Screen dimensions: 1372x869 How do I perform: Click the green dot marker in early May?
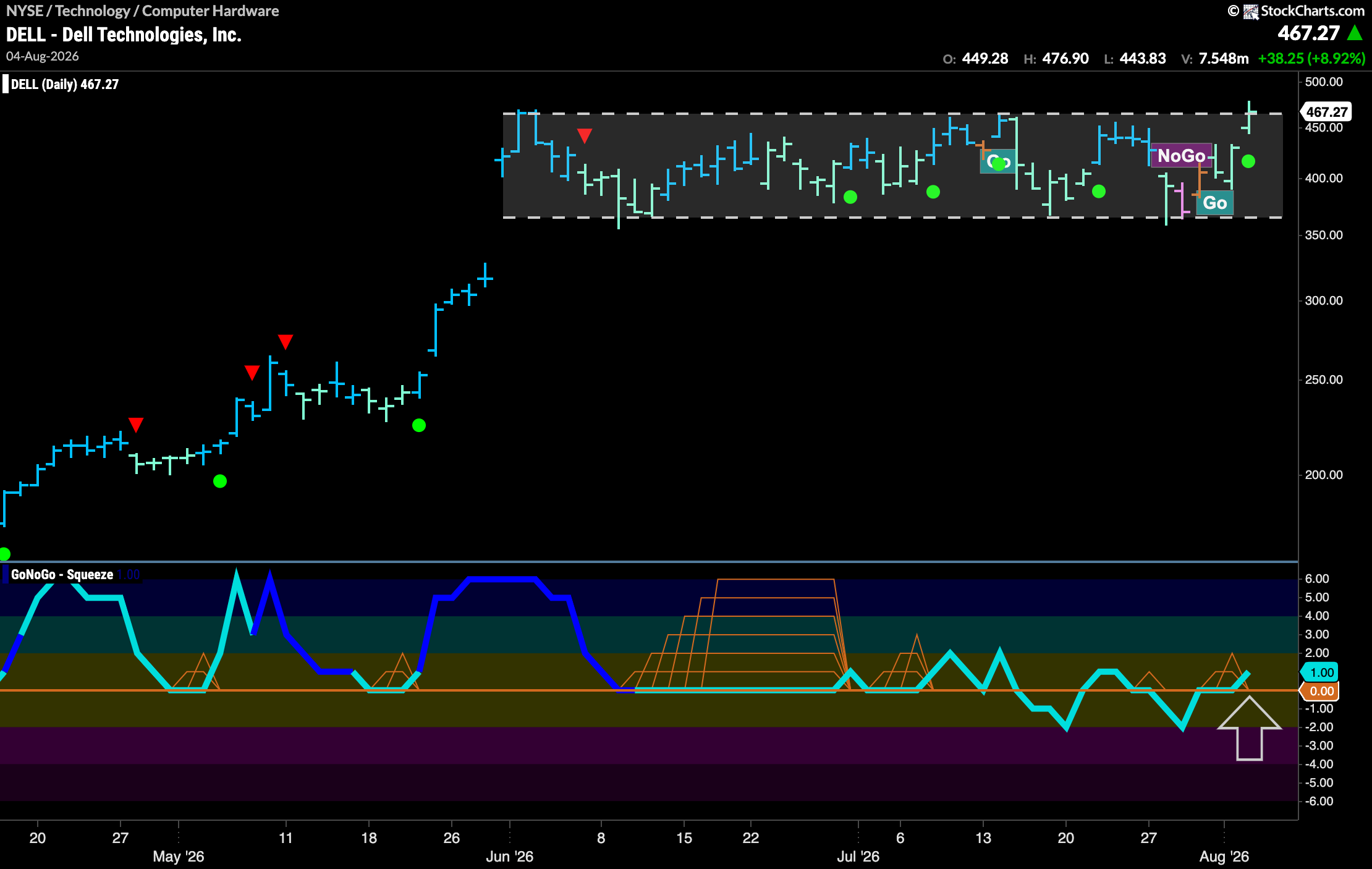point(220,481)
